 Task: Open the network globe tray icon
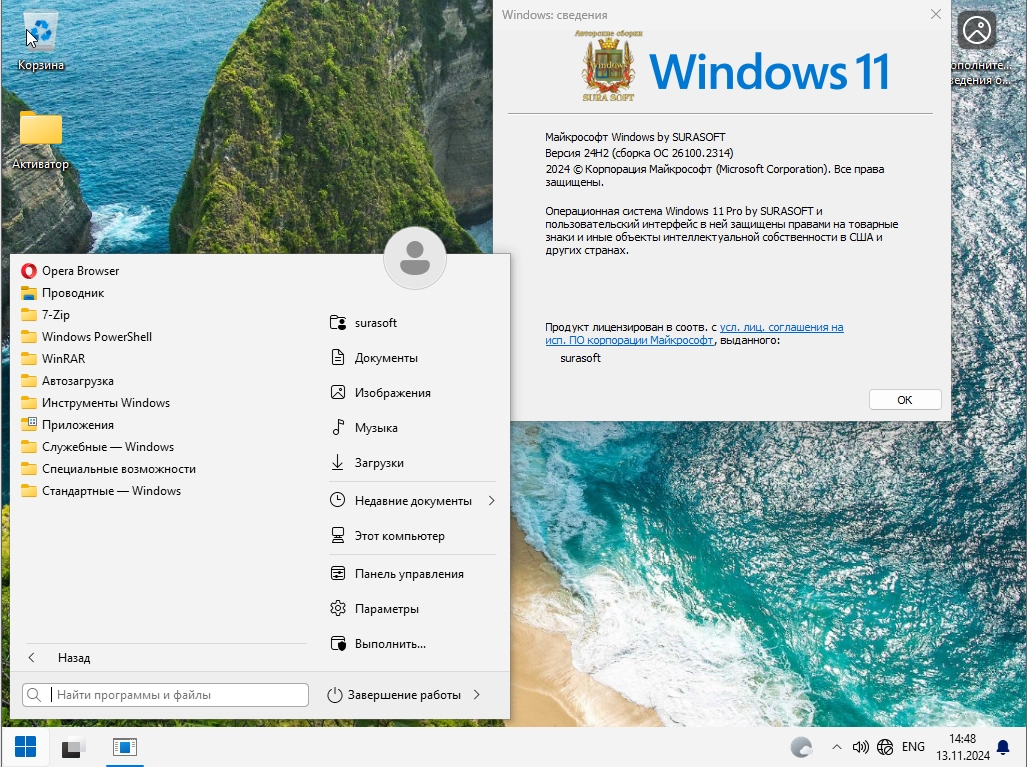(885, 747)
